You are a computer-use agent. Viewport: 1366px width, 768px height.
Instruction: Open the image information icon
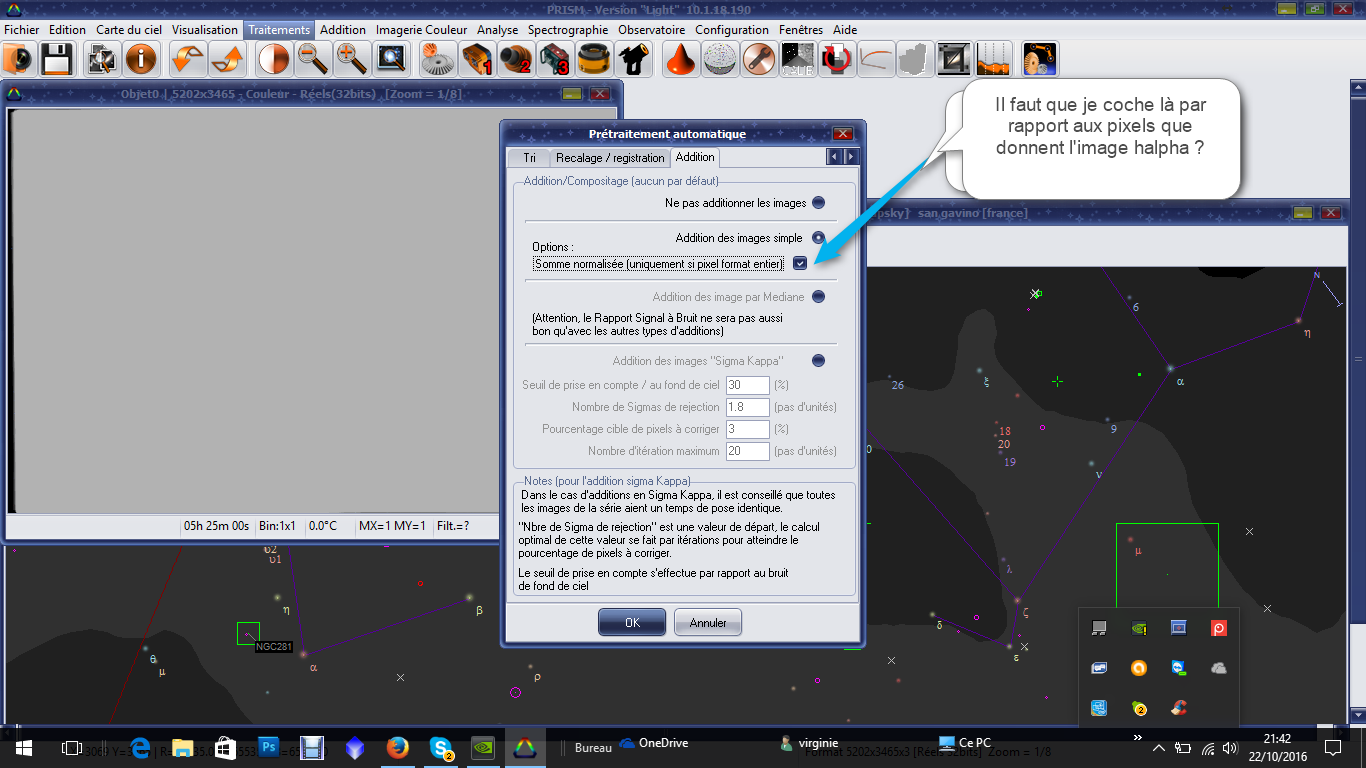141,60
